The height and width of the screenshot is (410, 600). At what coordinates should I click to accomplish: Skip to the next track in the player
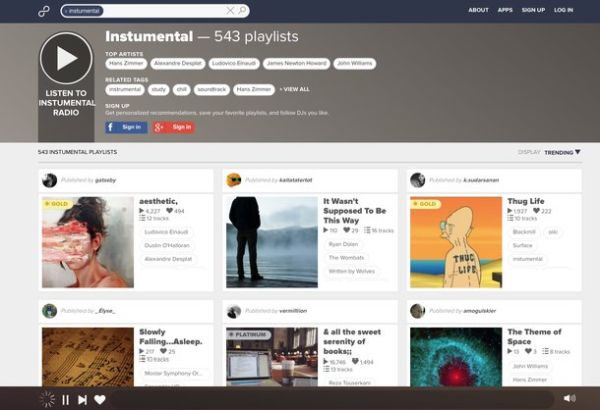[x=83, y=399]
